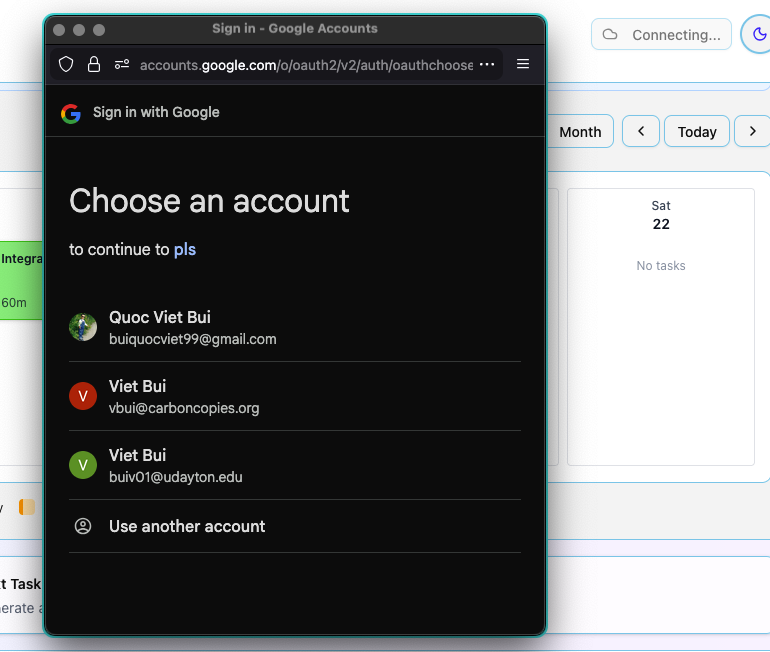Click the Quoc Viet Bui profile photo
Image resolution: width=770 pixels, height=652 pixels.
point(83,327)
